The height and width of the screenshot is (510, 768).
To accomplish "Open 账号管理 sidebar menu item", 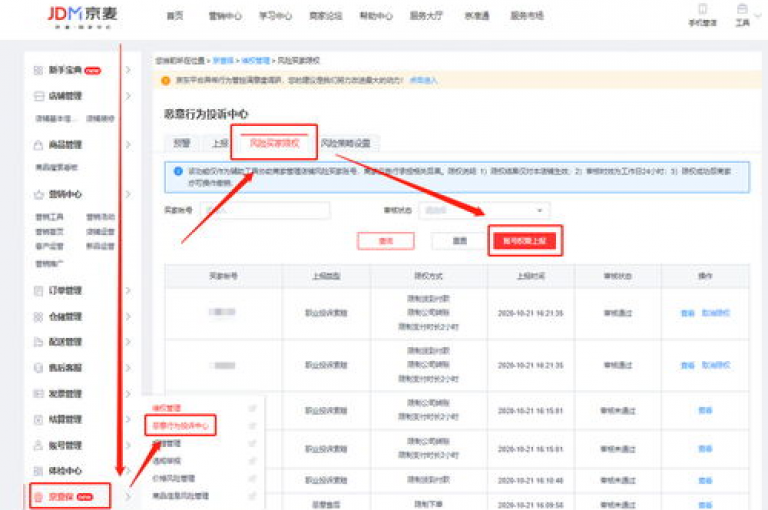I will [x=65, y=446].
